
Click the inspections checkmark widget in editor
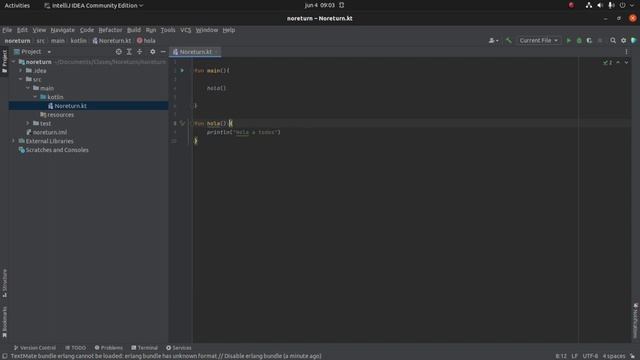pyautogui.click(x=607, y=62)
